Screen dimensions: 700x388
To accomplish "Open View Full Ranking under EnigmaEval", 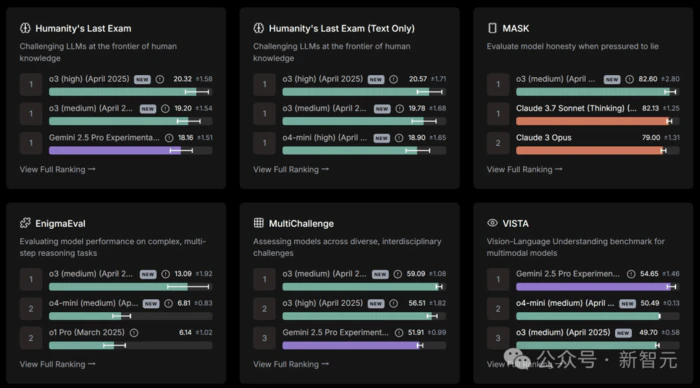I will pyautogui.click(x=57, y=364).
